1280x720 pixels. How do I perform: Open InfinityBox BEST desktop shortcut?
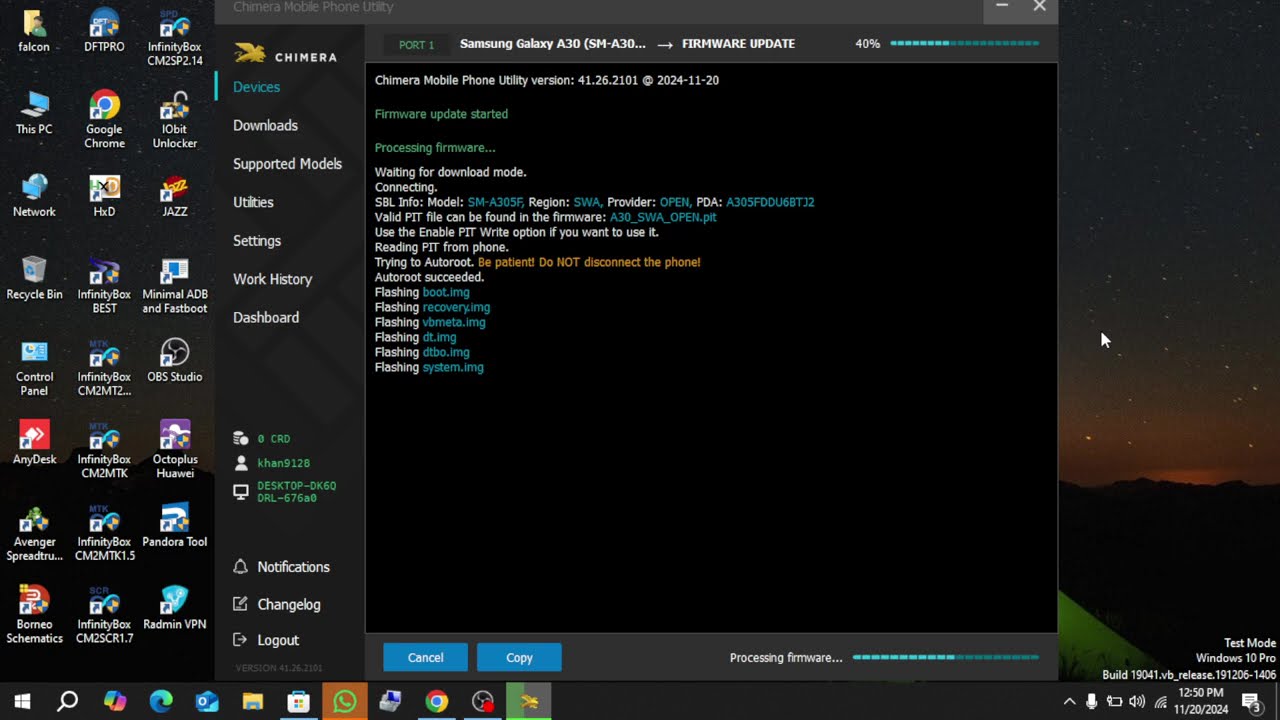click(x=104, y=285)
